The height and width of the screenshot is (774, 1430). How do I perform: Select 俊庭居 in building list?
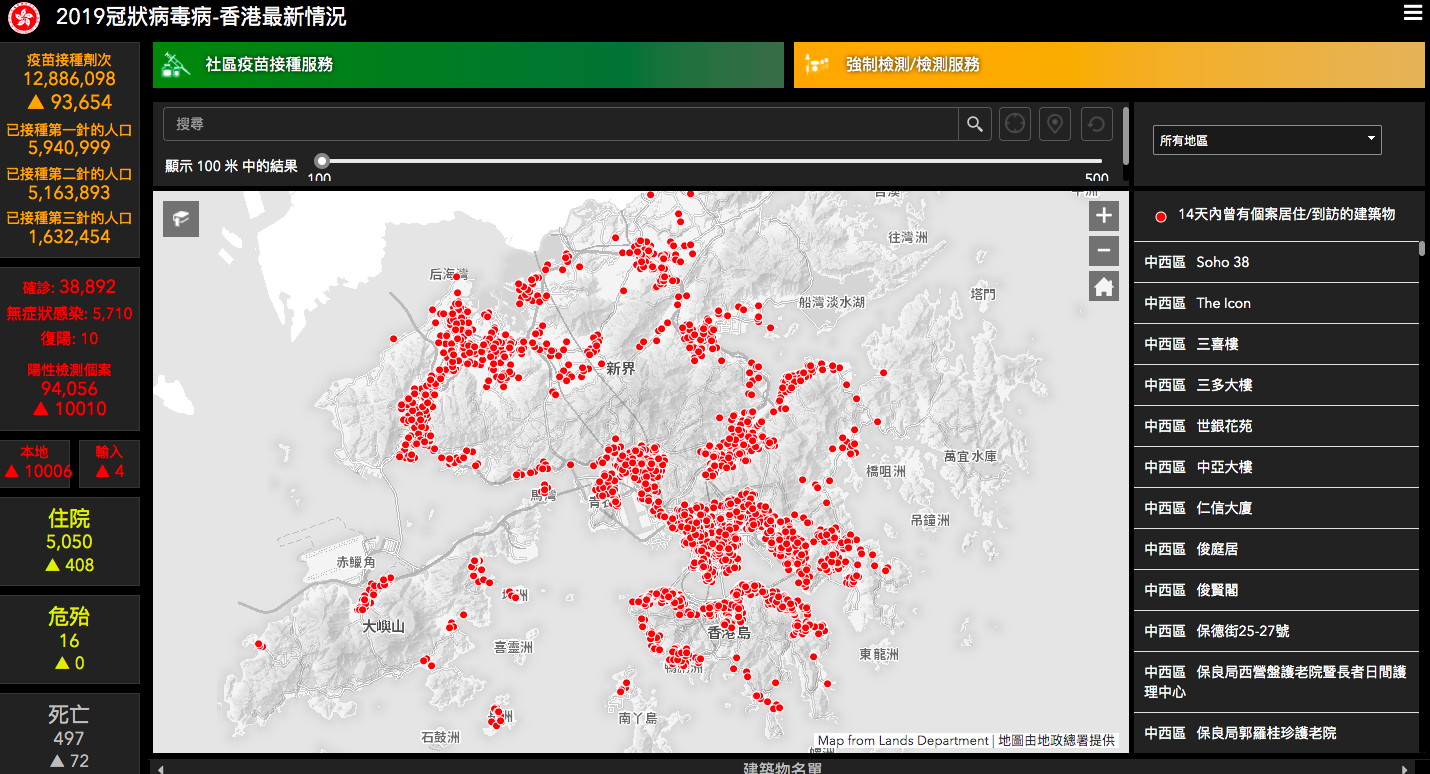(x=1276, y=549)
